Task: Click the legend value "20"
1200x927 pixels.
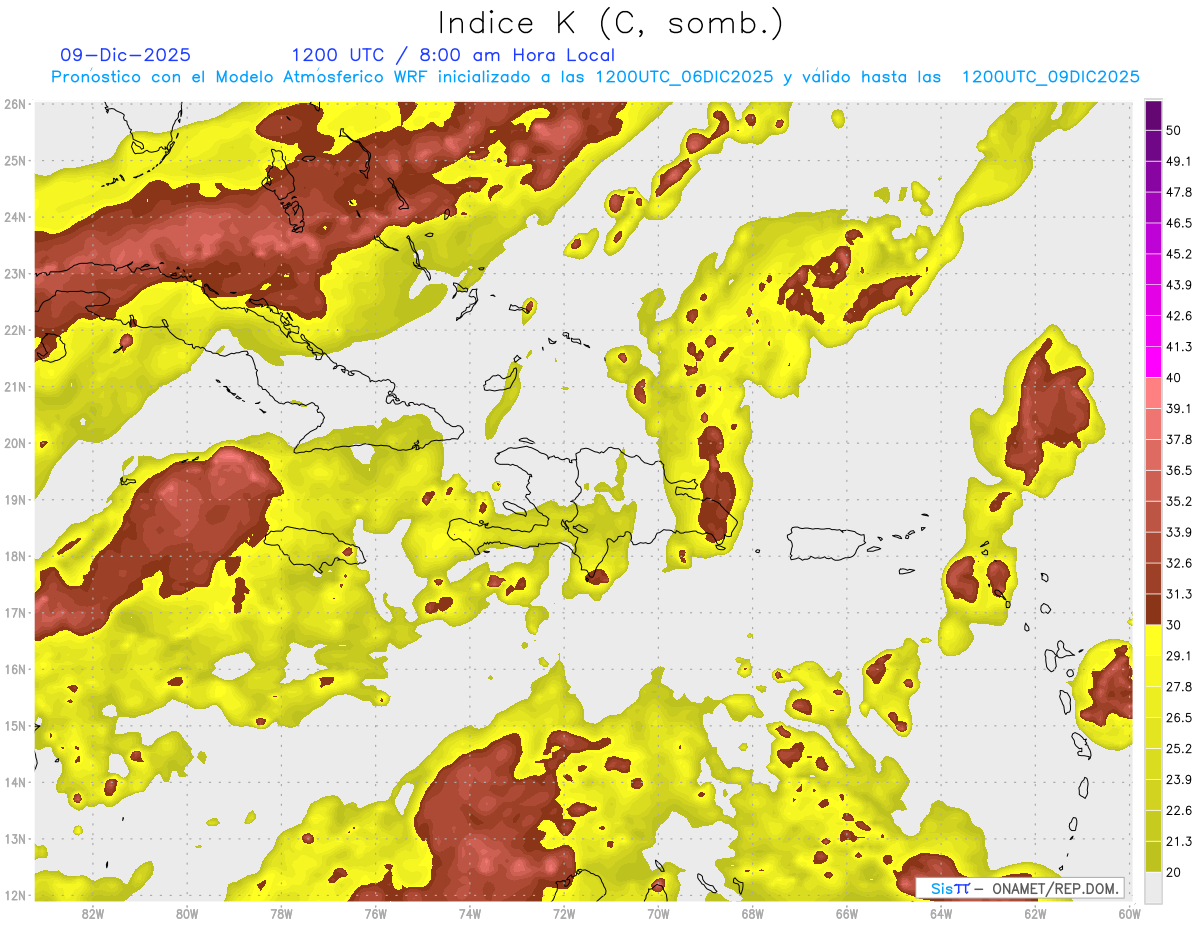Action: pyautogui.click(x=1174, y=872)
